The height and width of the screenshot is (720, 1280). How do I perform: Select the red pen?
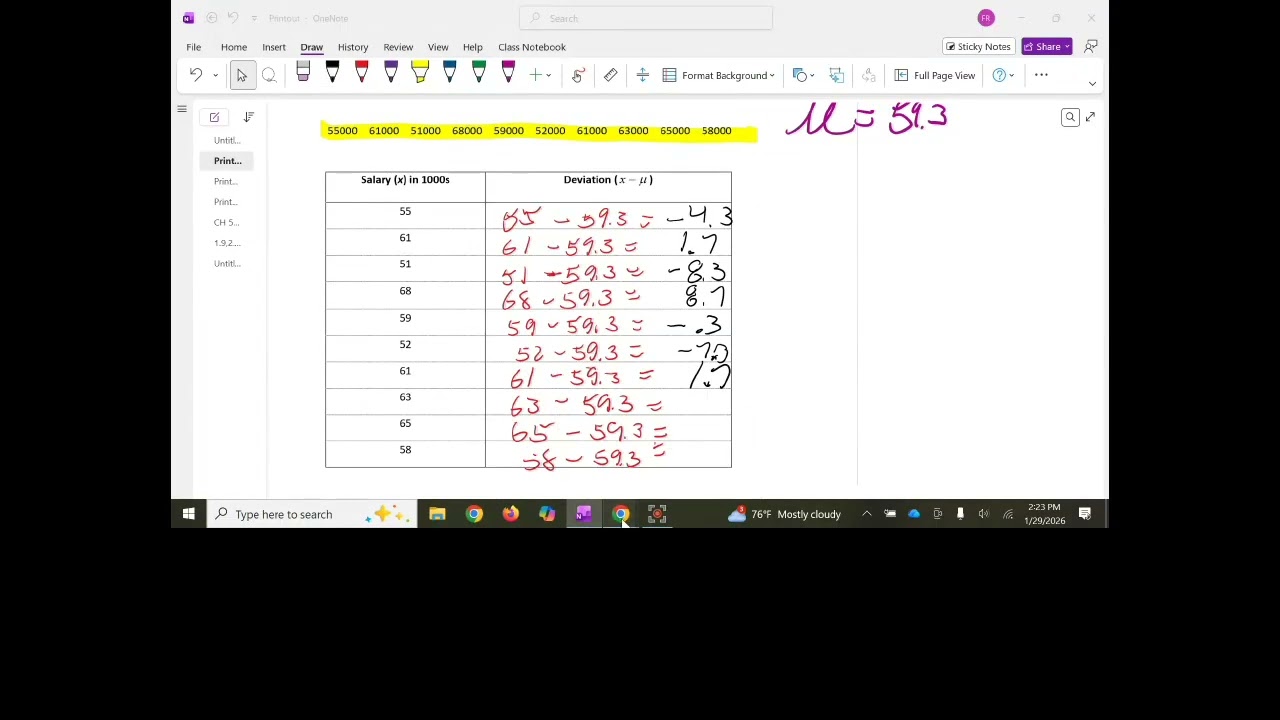pos(361,72)
